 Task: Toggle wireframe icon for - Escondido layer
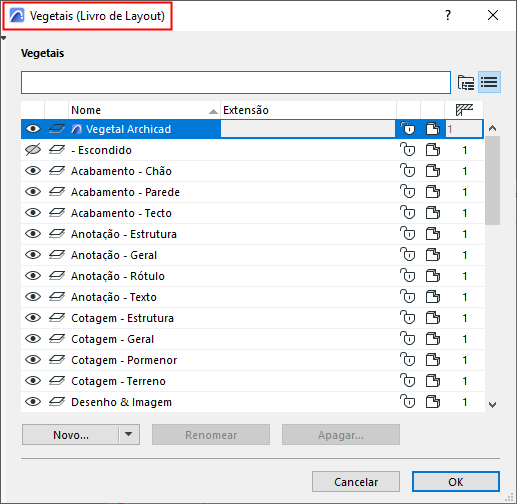(433, 150)
